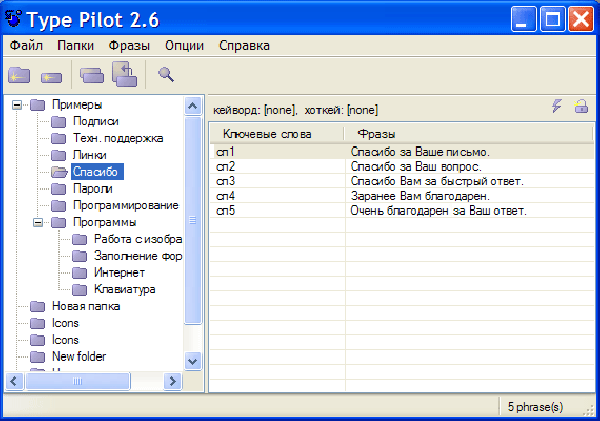600x421 pixels.
Task: Open the Фразы menu
Action: [129, 46]
